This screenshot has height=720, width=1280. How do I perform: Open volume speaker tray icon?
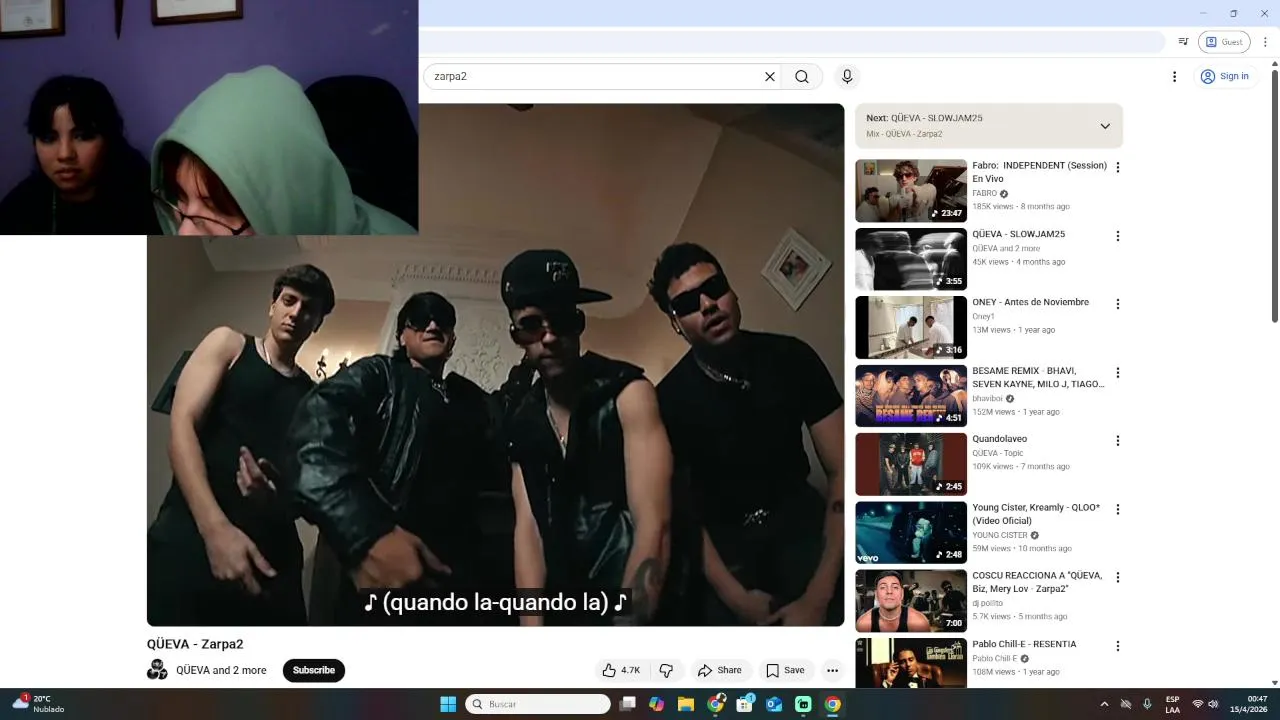1213,704
